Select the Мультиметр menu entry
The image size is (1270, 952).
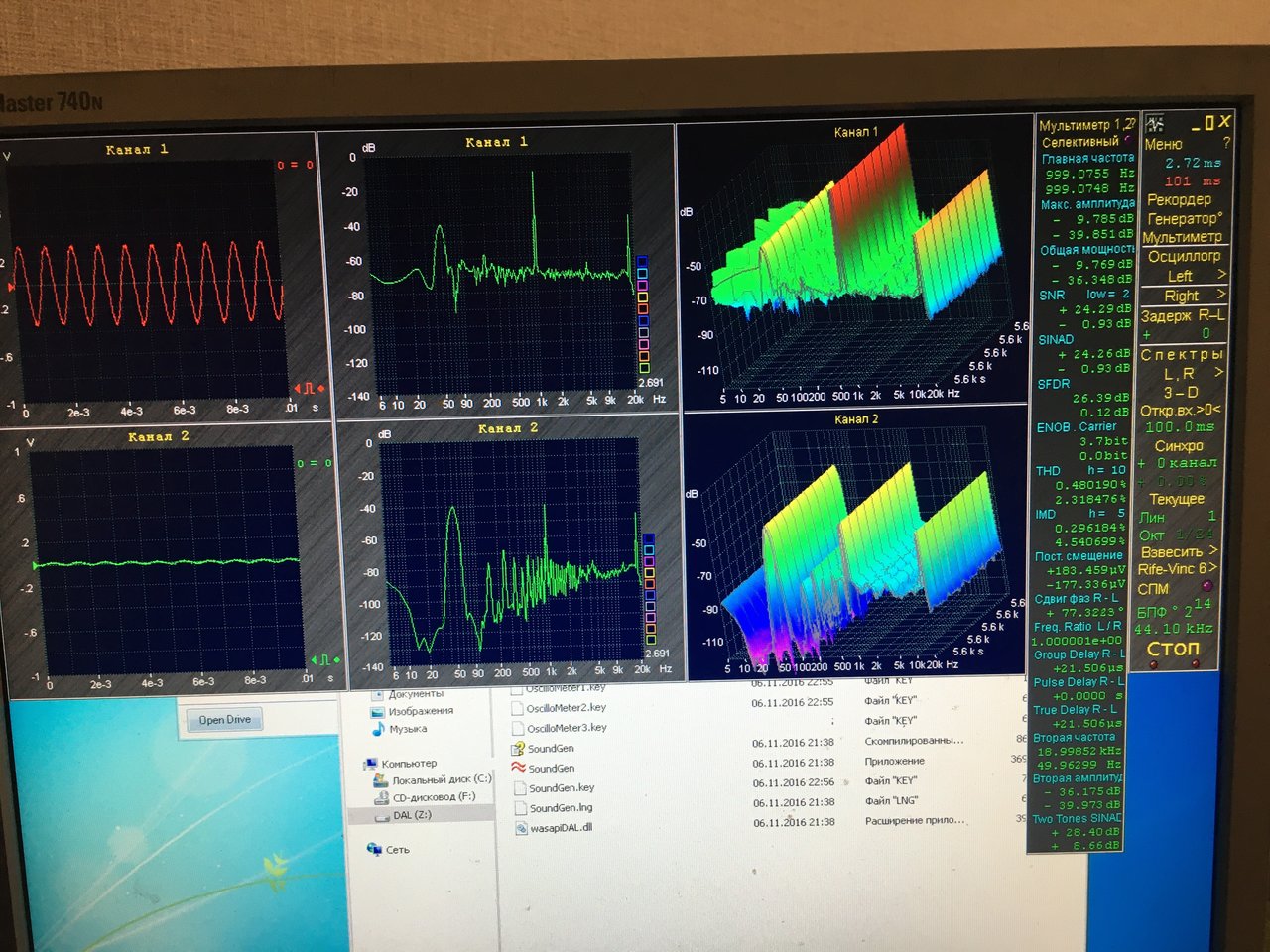pos(1183,237)
